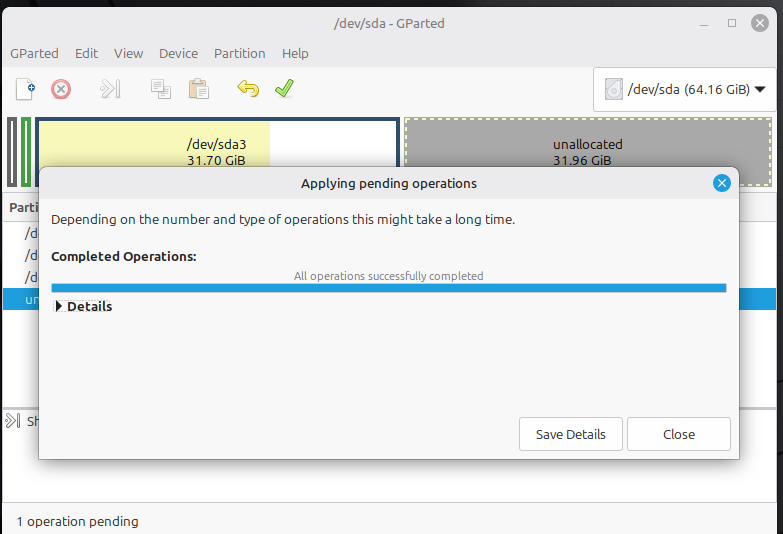Click the Copy partition toolbar icon
The width and height of the screenshot is (783, 534).
161,89
